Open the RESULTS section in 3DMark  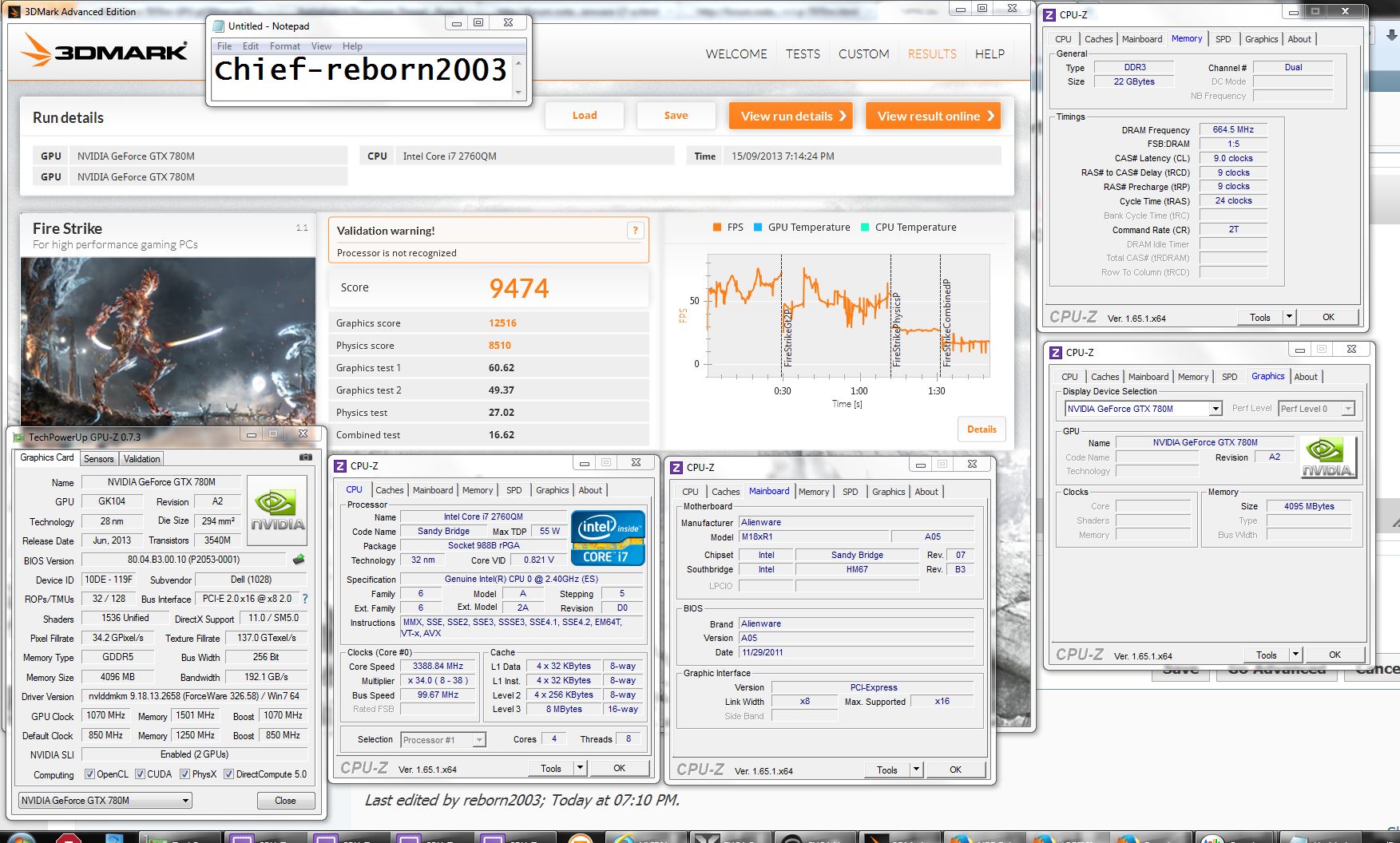coord(932,53)
